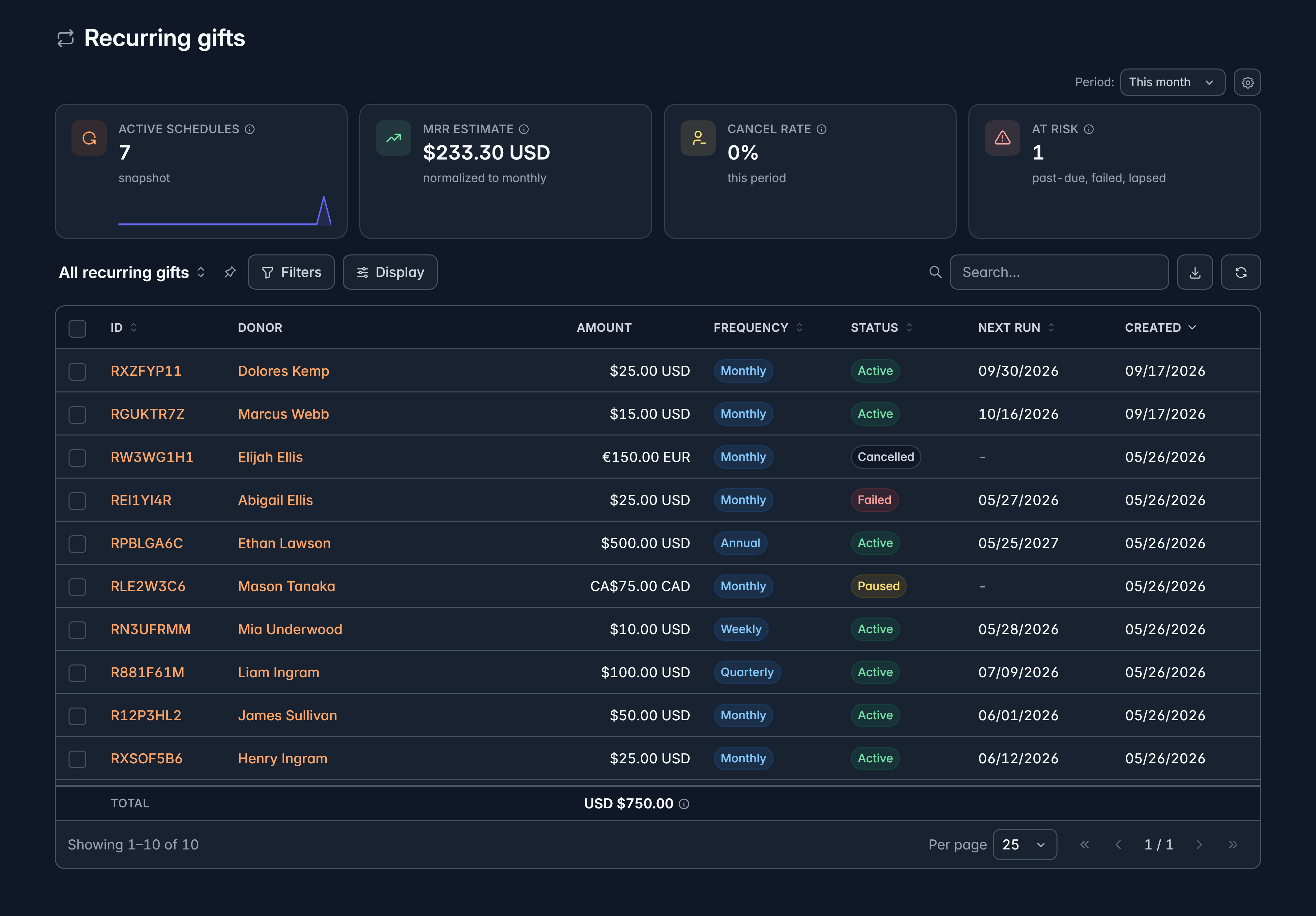Open recurring gift RXSOF5B6

pyautogui.click(x=146, y=758)
